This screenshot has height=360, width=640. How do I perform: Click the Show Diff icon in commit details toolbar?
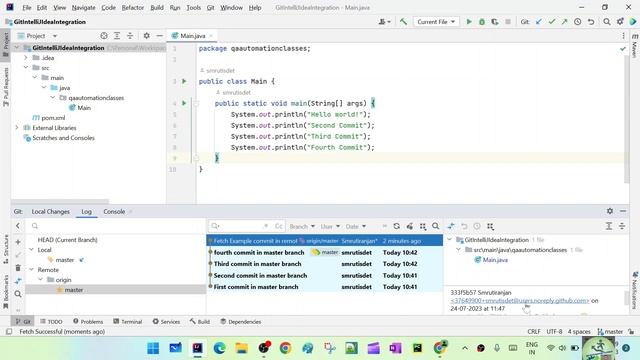[x=451, y=226]
